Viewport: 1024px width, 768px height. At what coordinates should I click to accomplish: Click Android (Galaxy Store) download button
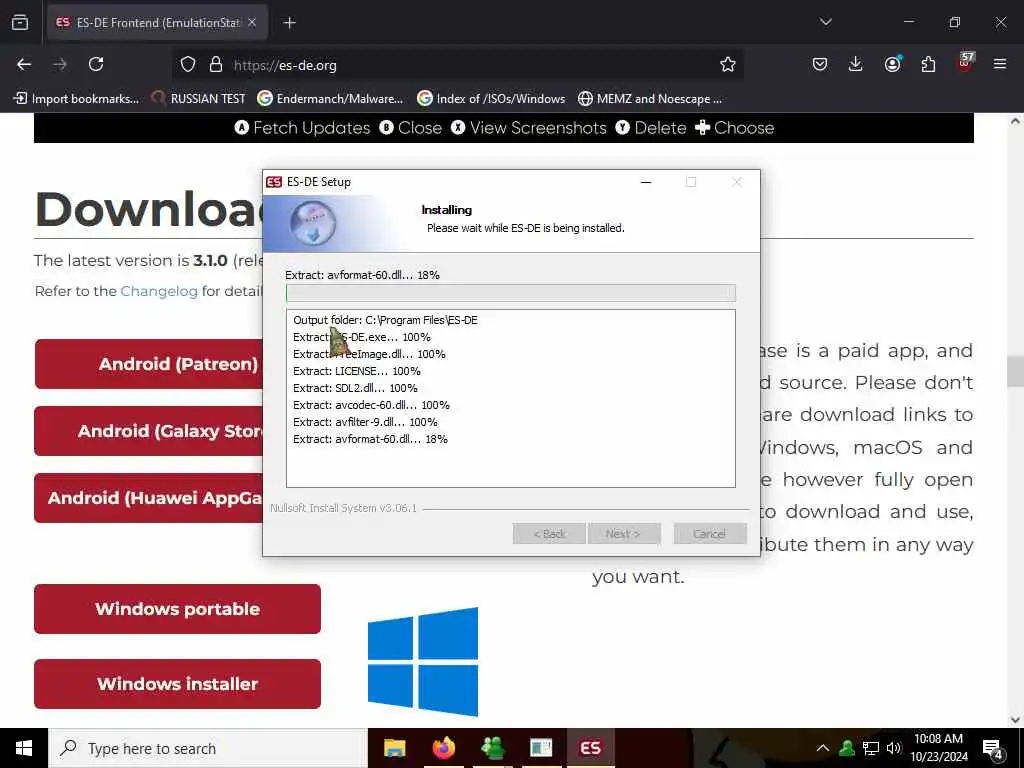tap(149, 431)
